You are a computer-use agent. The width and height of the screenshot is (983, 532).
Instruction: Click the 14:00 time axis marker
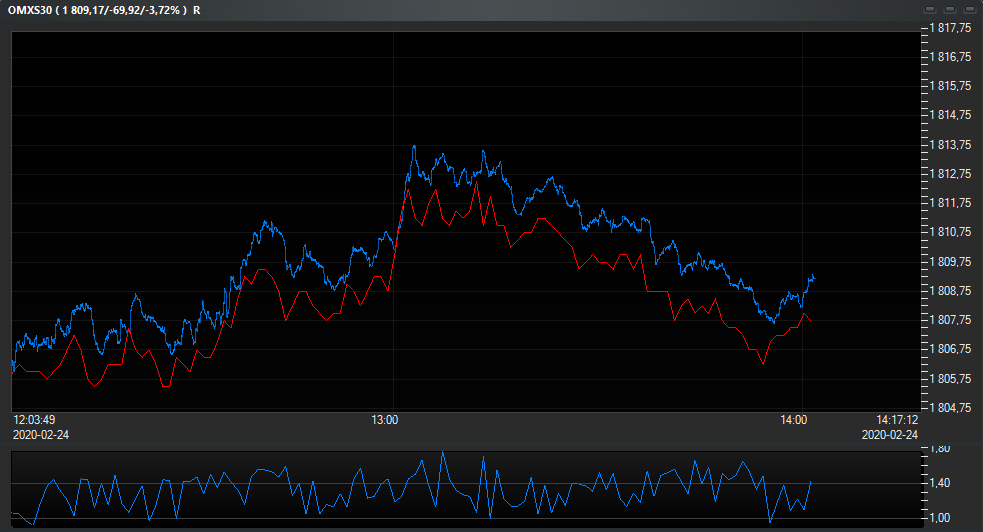click(794, 420)
